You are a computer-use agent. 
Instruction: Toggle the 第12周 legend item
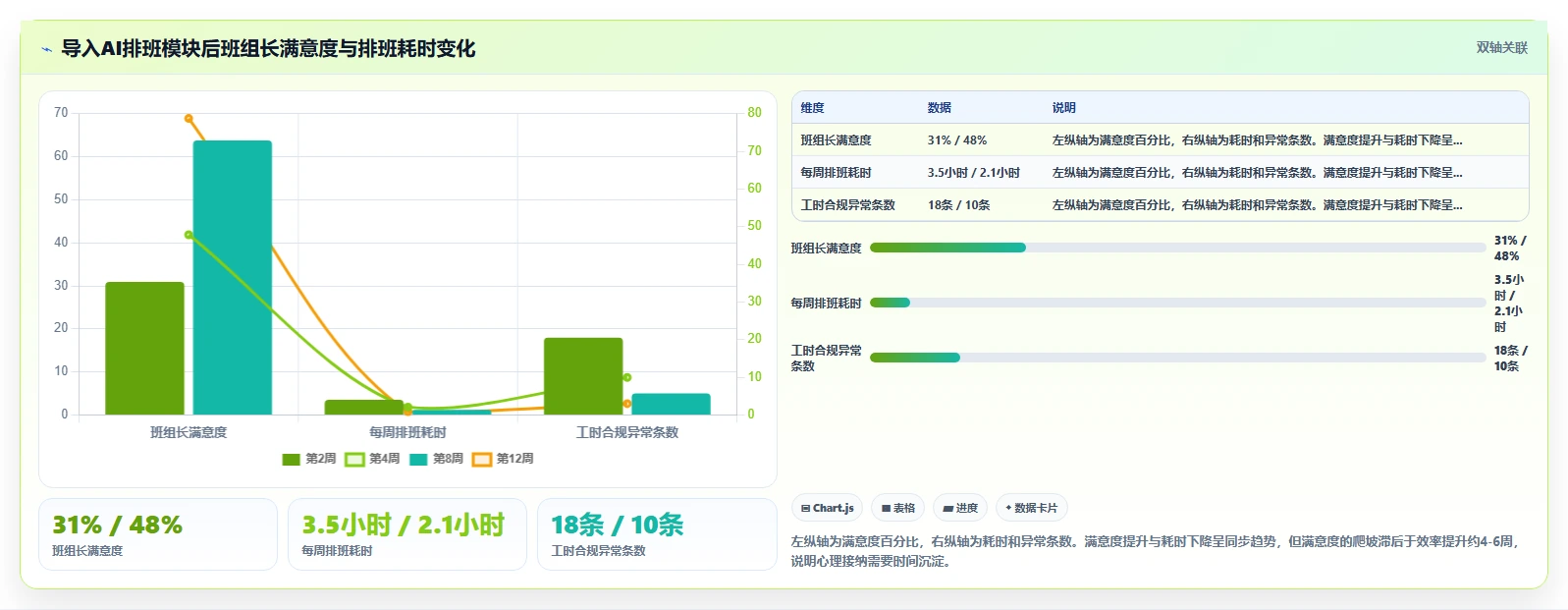coord(503,459)
